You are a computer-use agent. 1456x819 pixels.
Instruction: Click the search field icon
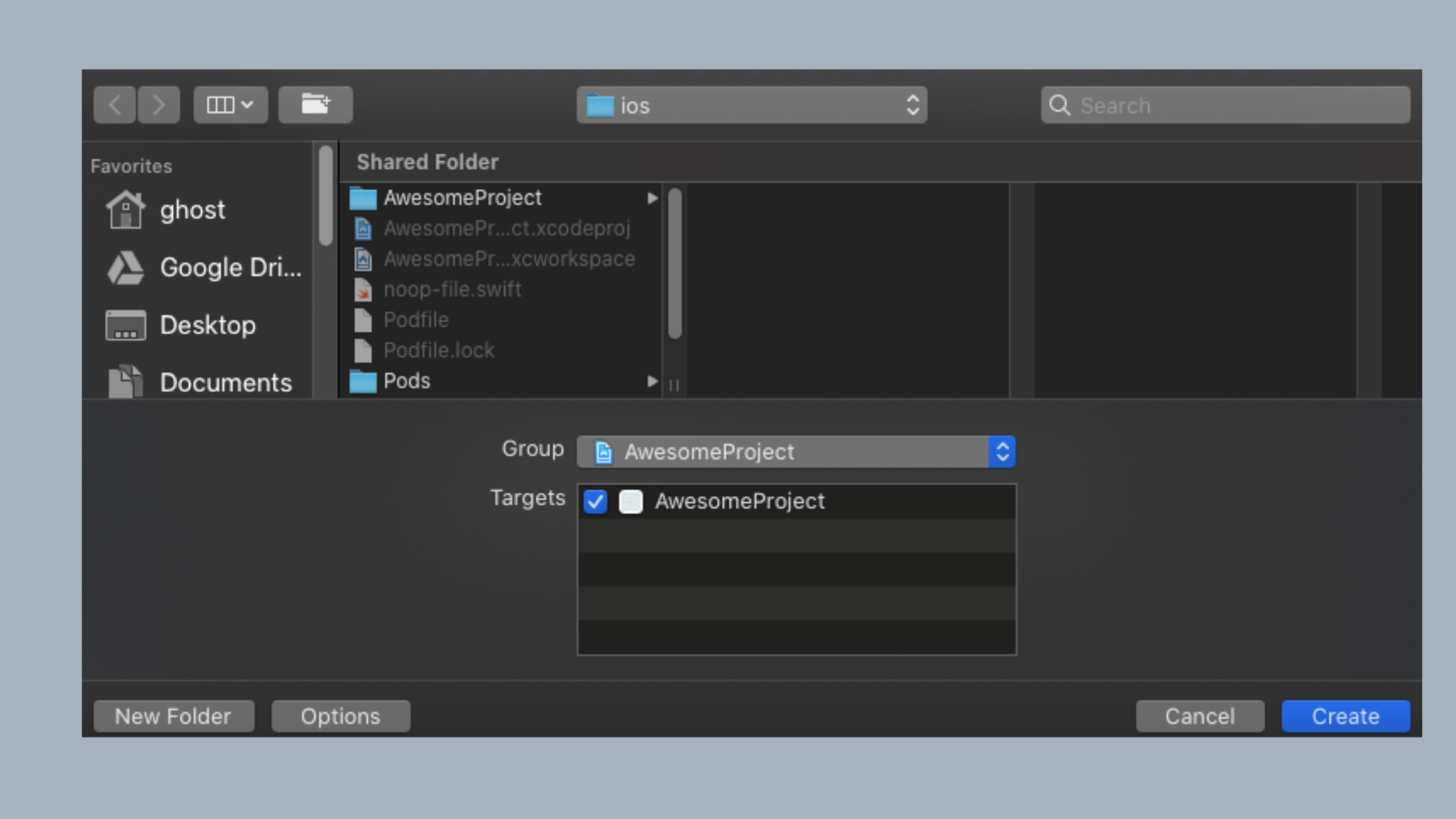pyautogui.click(x=1060, y=105)
